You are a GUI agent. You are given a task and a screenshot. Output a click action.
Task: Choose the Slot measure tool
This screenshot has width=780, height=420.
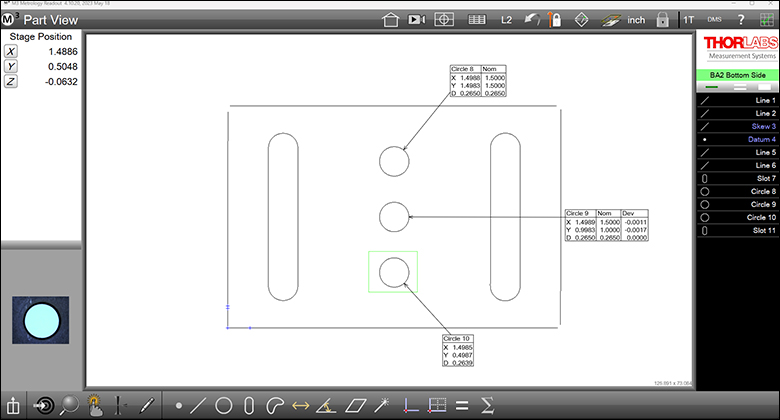(249, 406)
